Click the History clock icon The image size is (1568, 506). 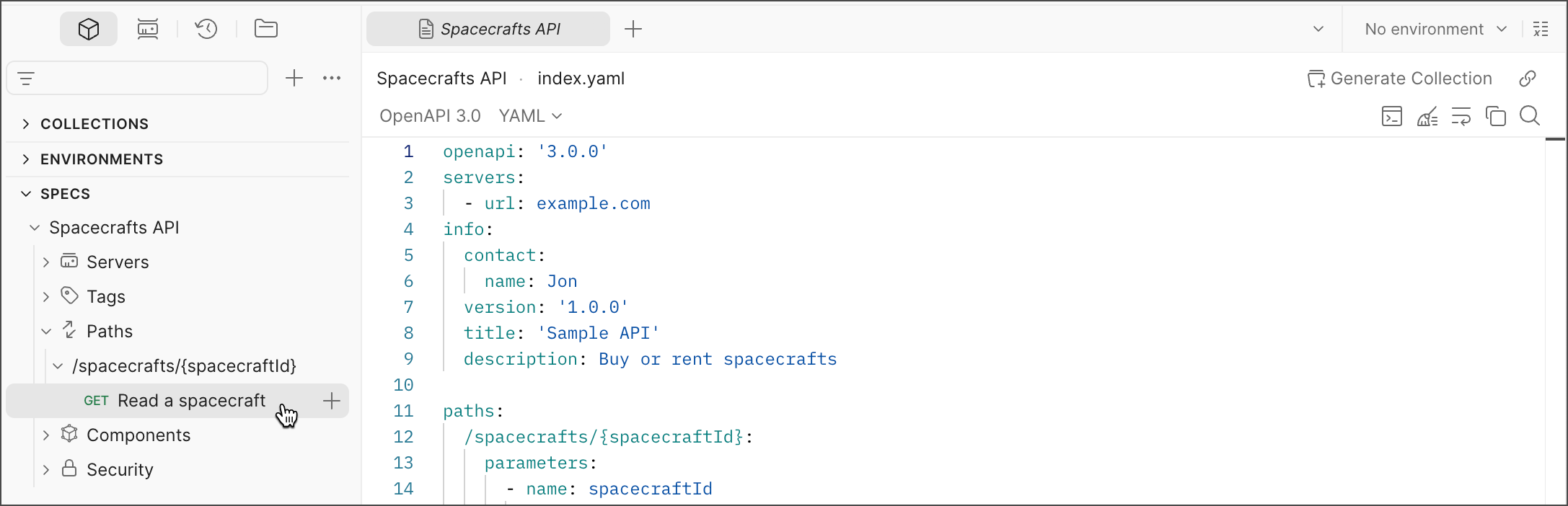click(x=206, y=29)
